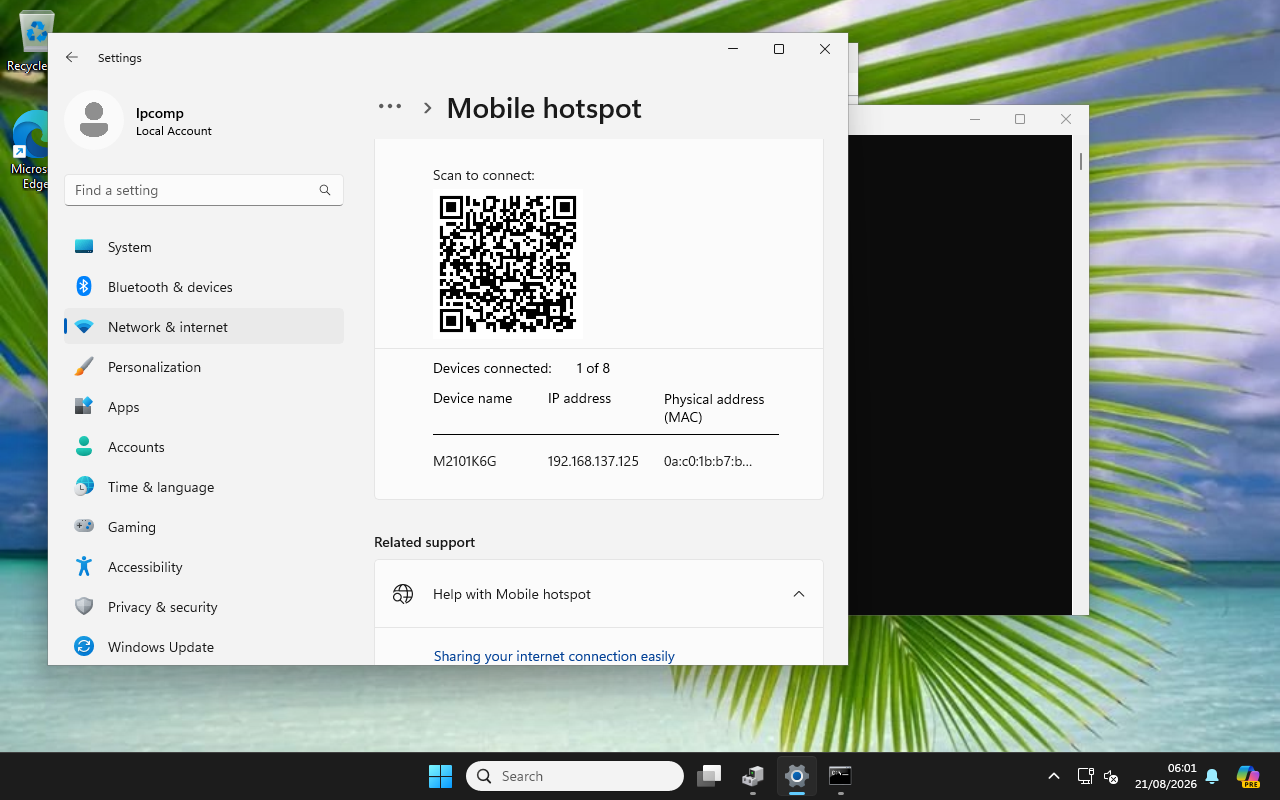Open System settings in sidebar
This screenshot has width=1280, height=800.
tap(204, 247)
